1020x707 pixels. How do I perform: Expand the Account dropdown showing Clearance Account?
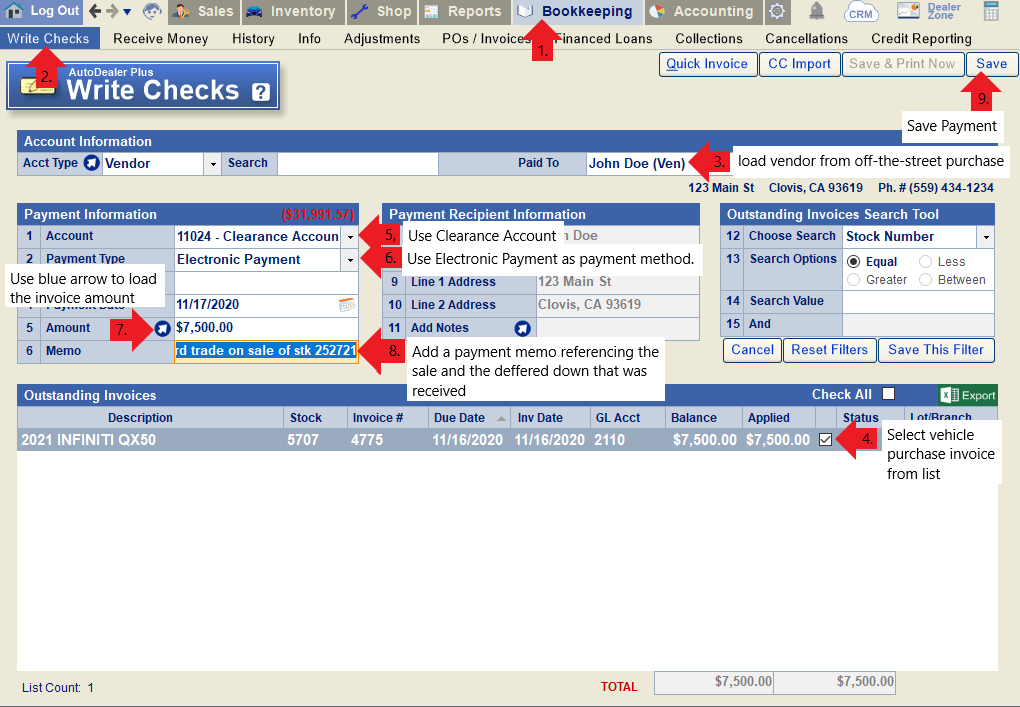click(350, 237)
